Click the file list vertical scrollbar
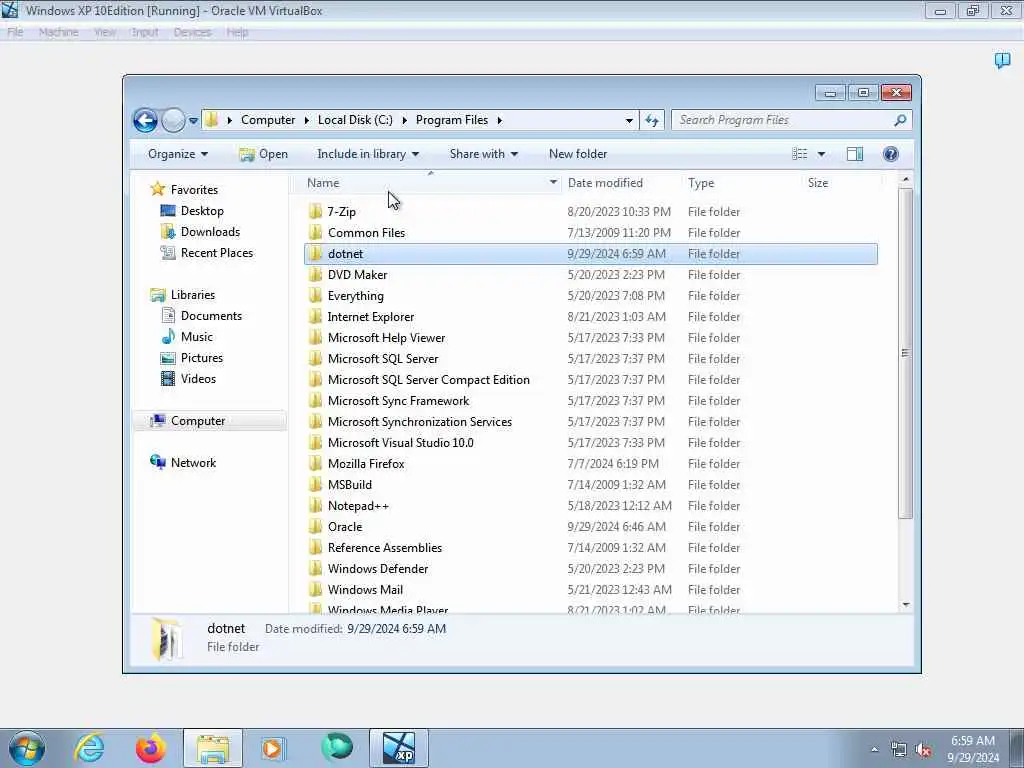The image size is (1024, 768). point(905,353)
